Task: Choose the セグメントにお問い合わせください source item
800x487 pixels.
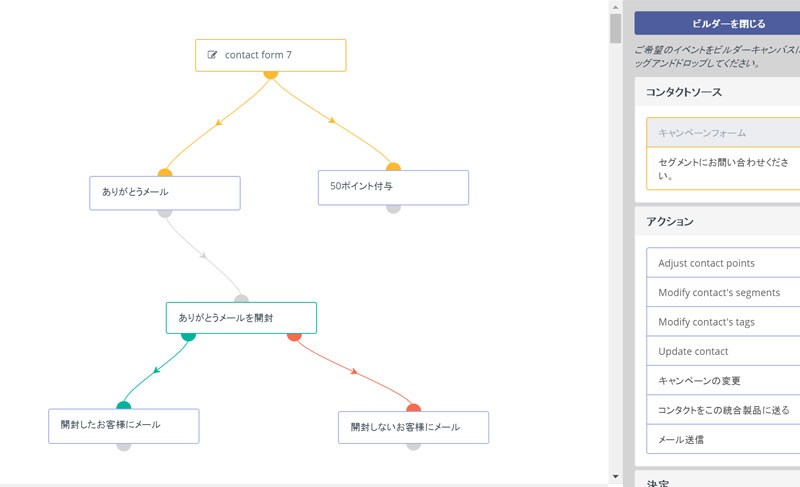Action: tap(723, 169)
